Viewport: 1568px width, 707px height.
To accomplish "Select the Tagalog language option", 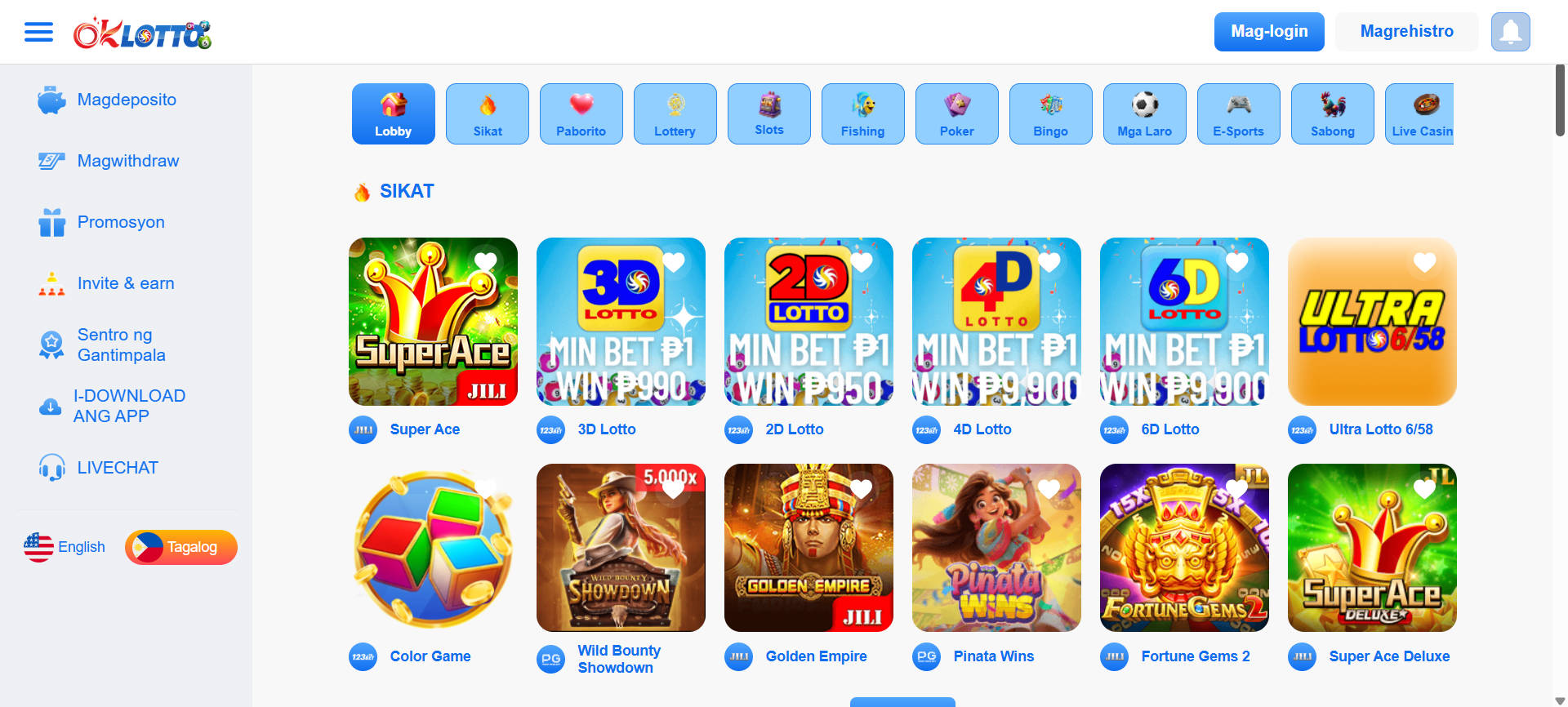I will 181,547.
